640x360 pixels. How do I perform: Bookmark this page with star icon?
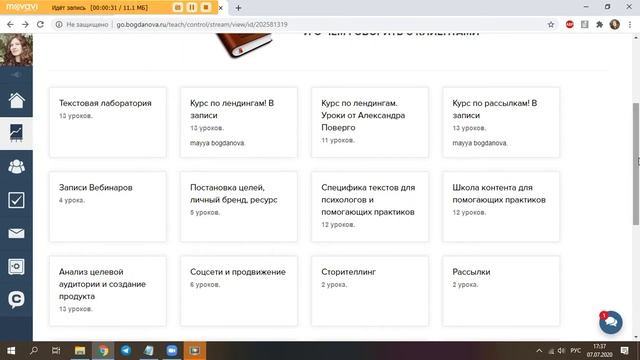coord(551,24)
